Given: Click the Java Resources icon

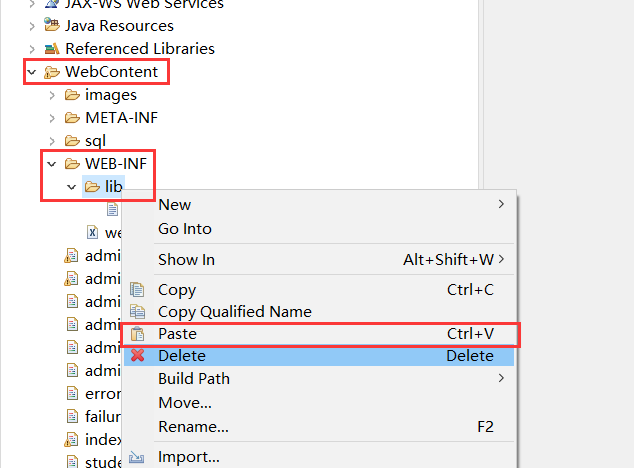Looking at the screenshot, I should click(x=52, y=26).
